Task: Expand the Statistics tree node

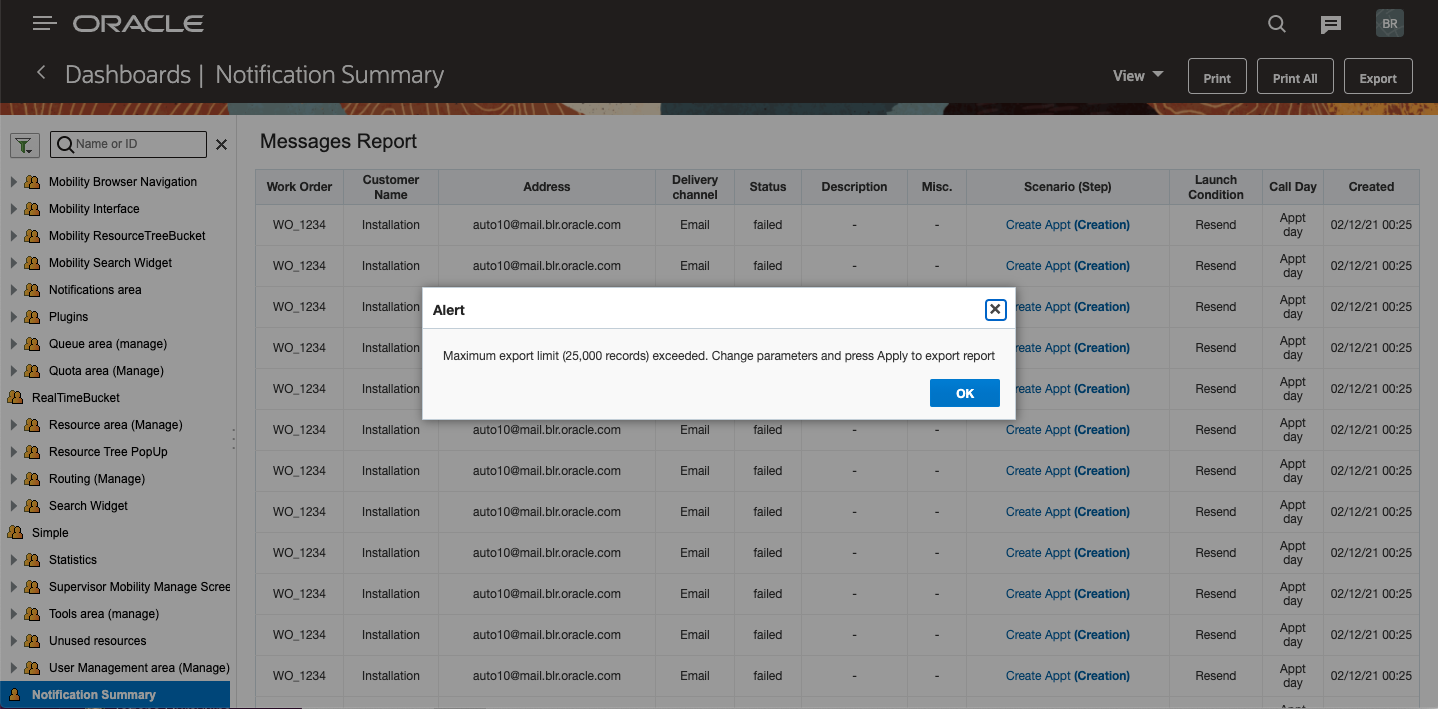Action: [x=14, y=560]
